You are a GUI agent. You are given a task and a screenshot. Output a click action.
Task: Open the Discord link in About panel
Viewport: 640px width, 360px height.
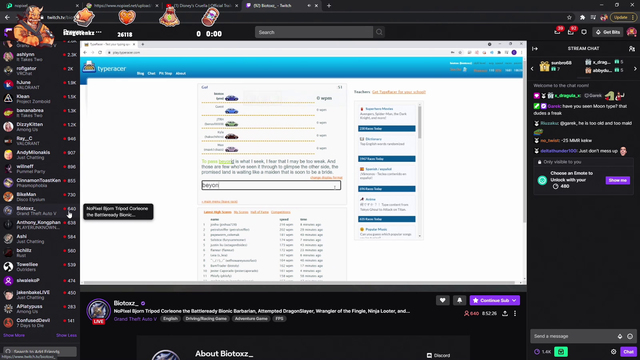point(438,356)
